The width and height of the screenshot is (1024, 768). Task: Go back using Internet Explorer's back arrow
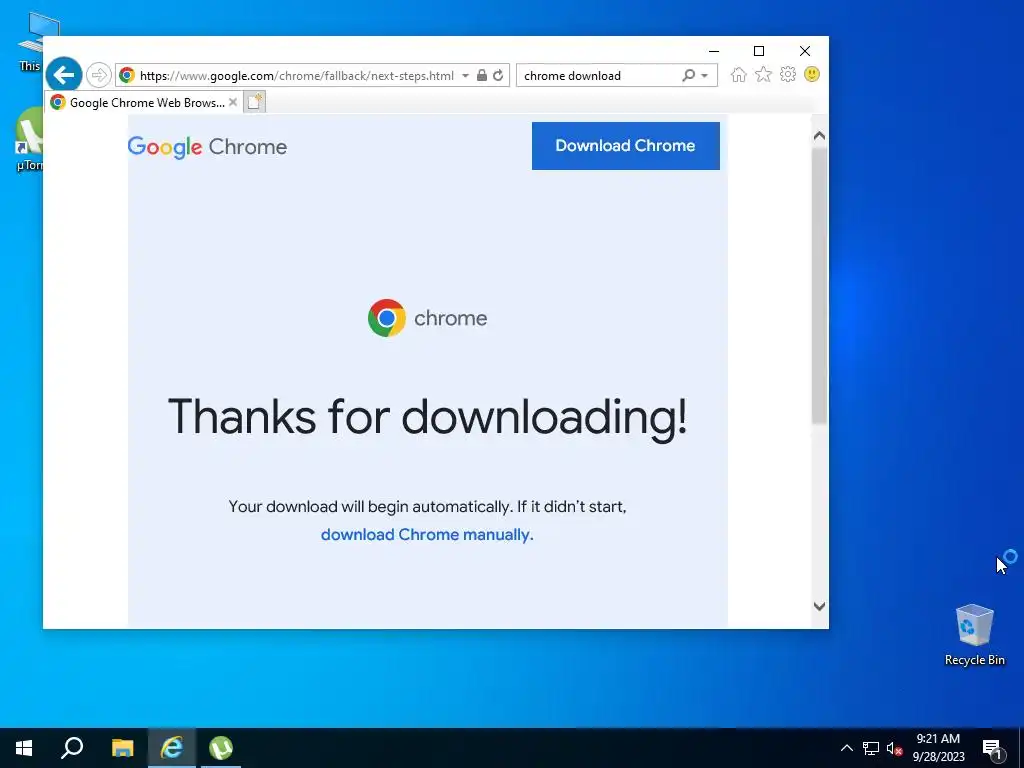tap(64, 75)
